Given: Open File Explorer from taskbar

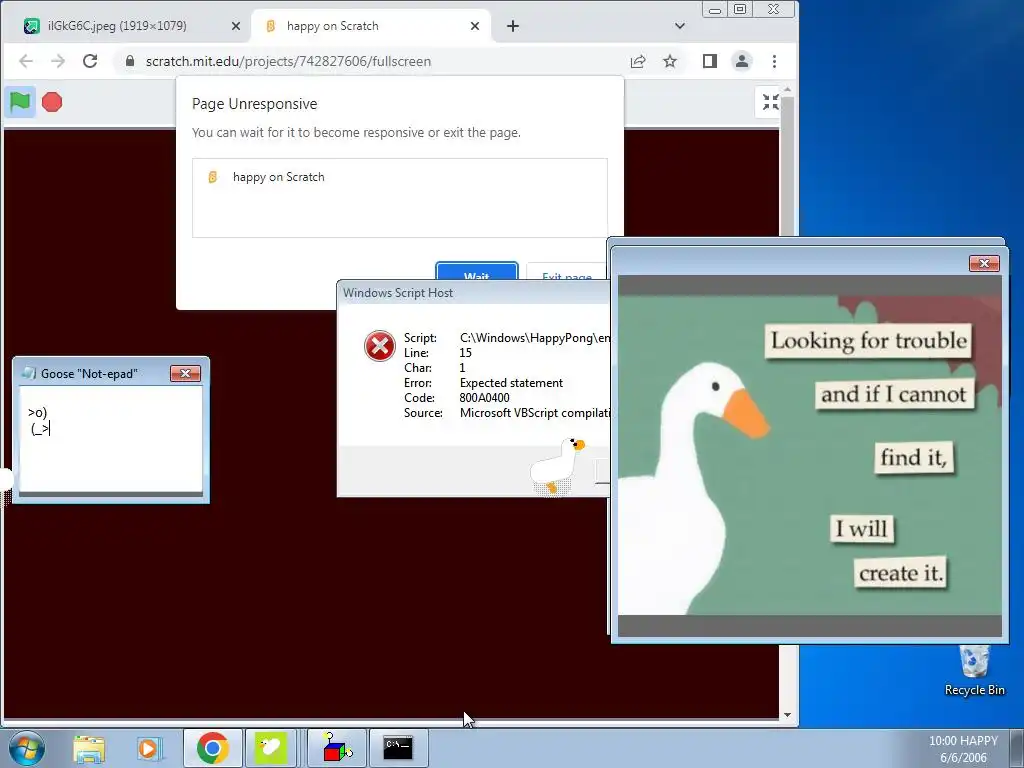Looking at the screenshot, I should pyautogui.click(x=89, y=748).
